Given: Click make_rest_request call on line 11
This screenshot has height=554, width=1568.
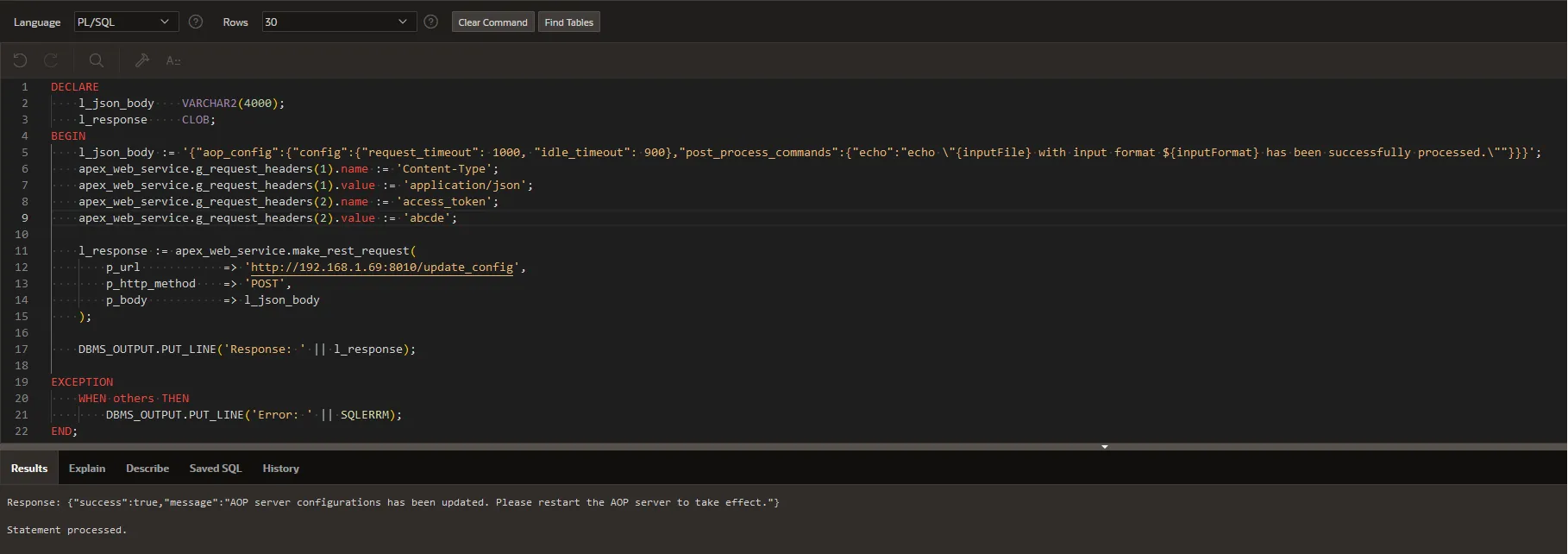Looking at the screenshot, I should (x=351, y=251).
